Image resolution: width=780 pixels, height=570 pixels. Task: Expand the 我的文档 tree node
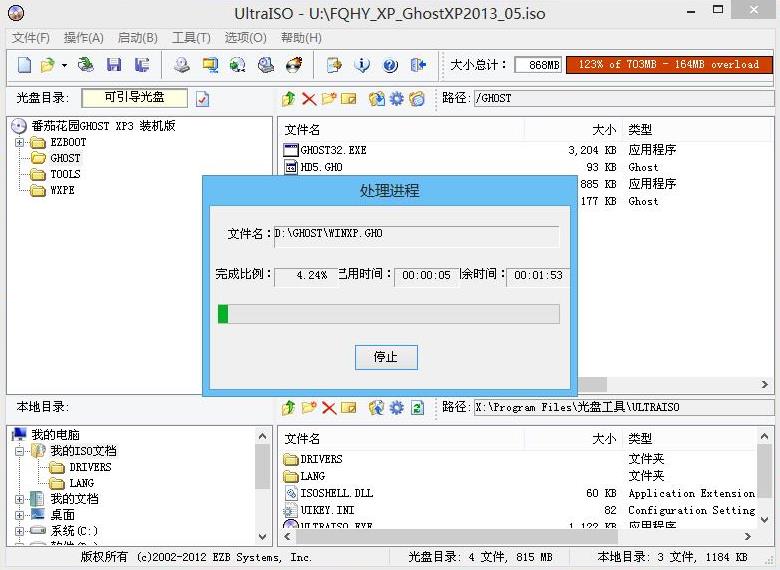(19, 499)
